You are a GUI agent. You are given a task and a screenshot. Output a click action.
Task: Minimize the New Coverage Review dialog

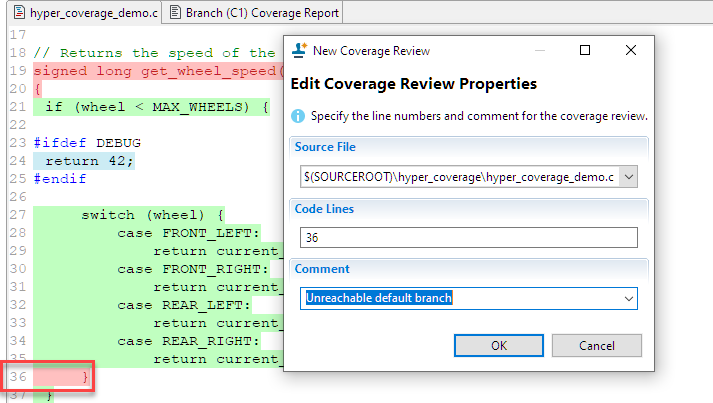(x=540, y=50)
